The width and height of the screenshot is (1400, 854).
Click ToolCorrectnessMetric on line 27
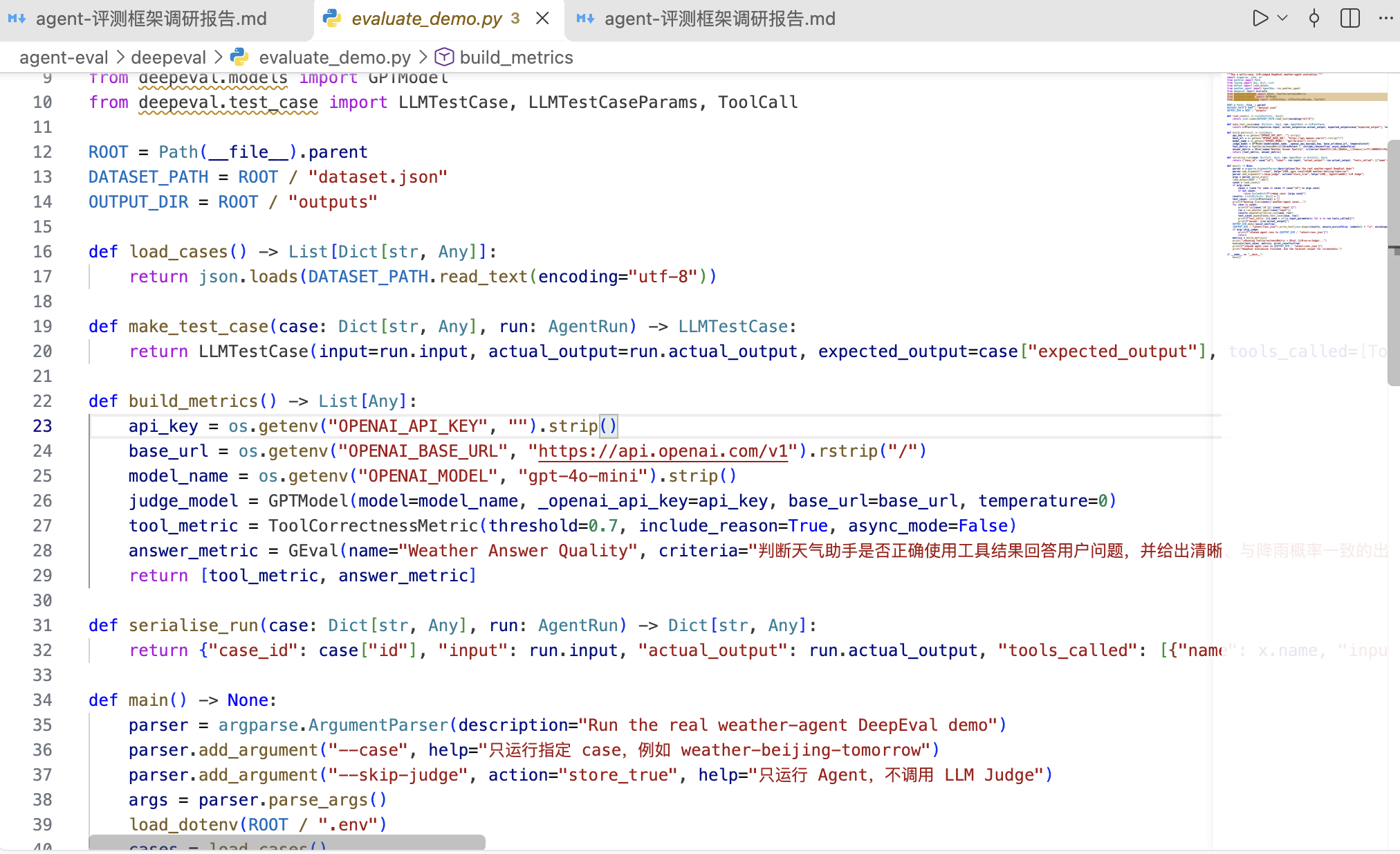tap(373, 526)
